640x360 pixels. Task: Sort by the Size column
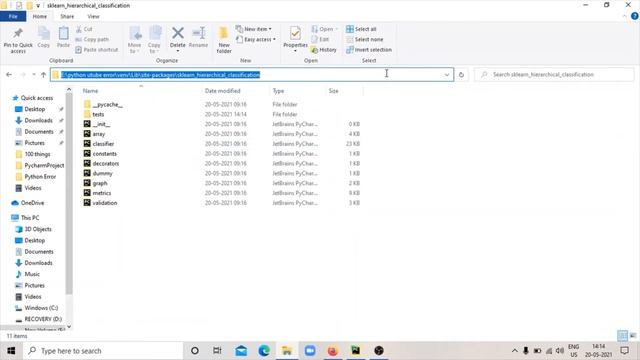(333, 91)
